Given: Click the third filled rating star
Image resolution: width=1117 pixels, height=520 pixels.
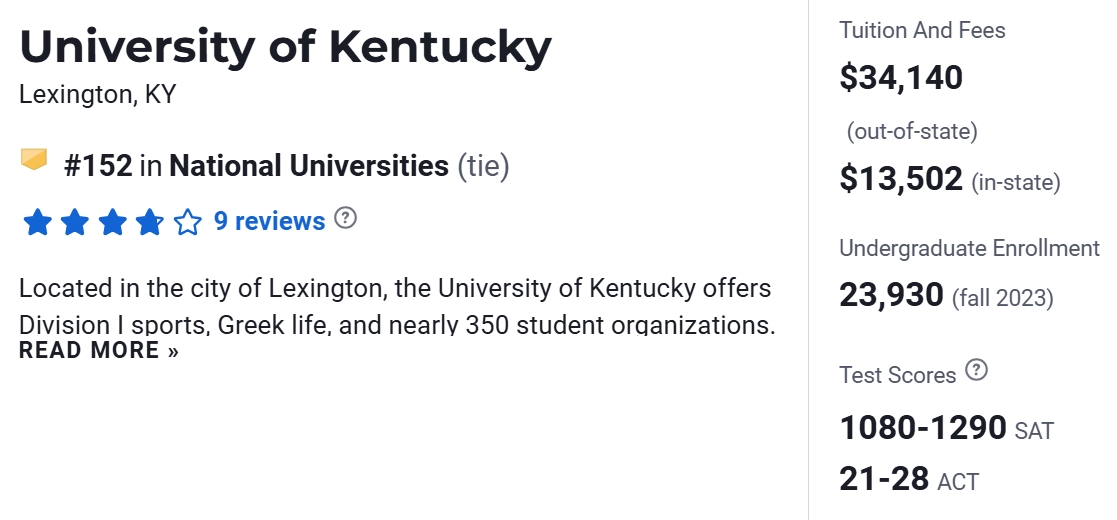Looking at the screenshot, I should pos(112,221).
